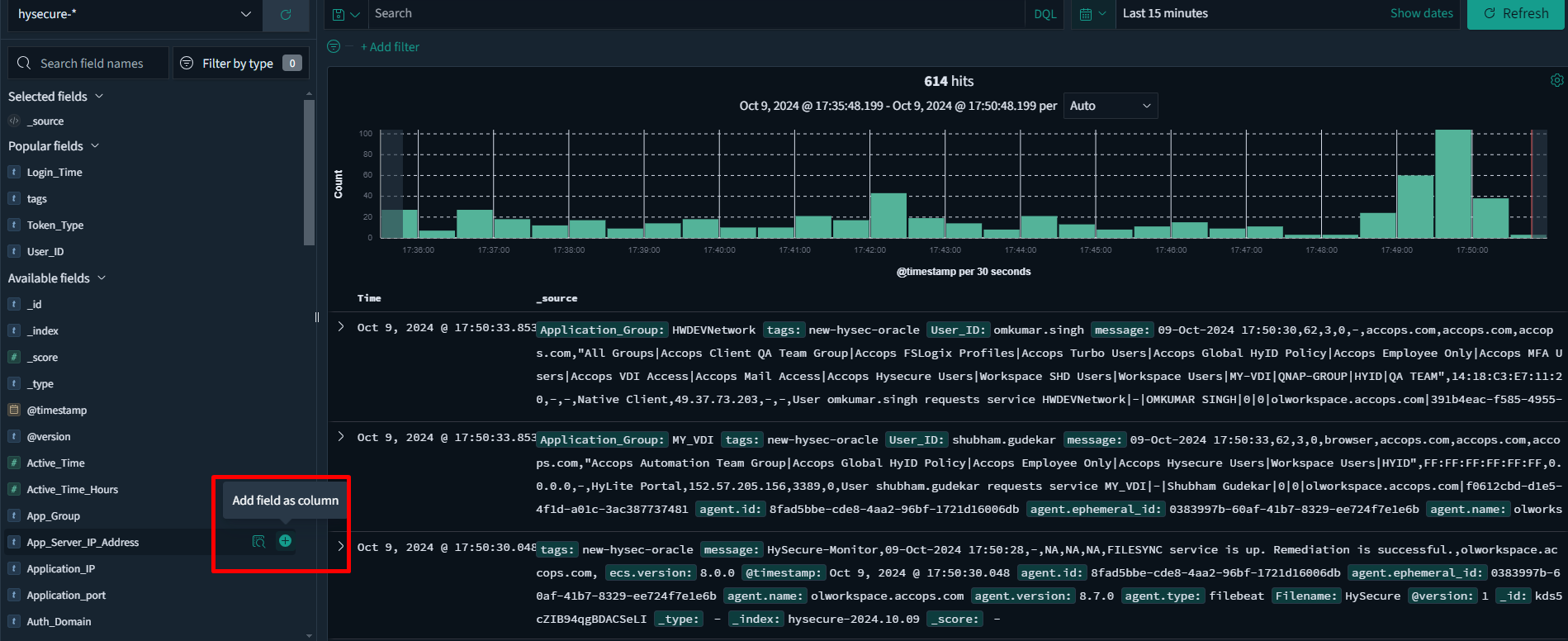Click the Show dates link
This screenshot has height=641, width=1568.
(1421, 14)
